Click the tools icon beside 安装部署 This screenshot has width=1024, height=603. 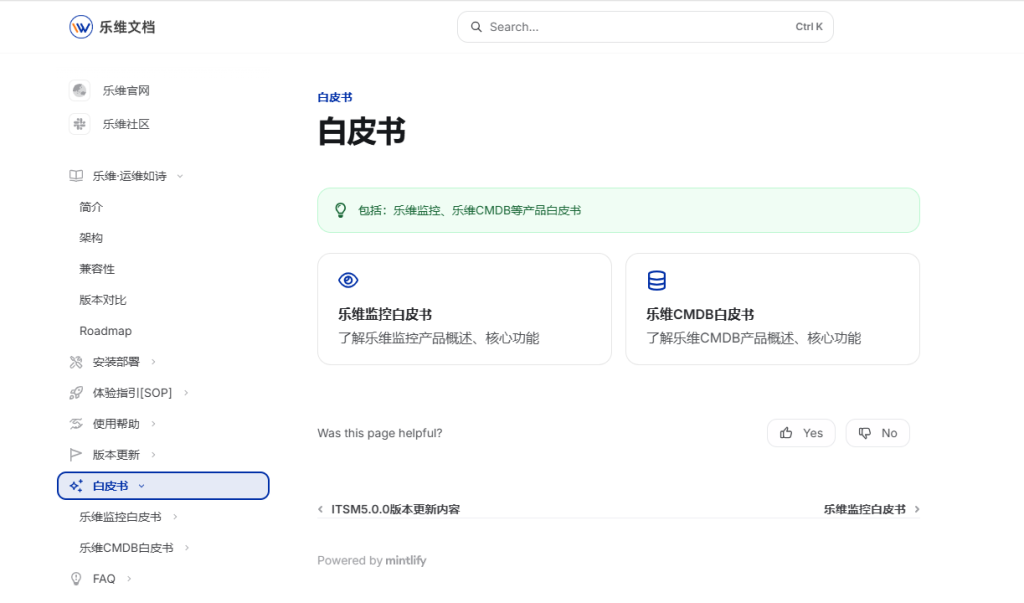click(x=76, y=362)
